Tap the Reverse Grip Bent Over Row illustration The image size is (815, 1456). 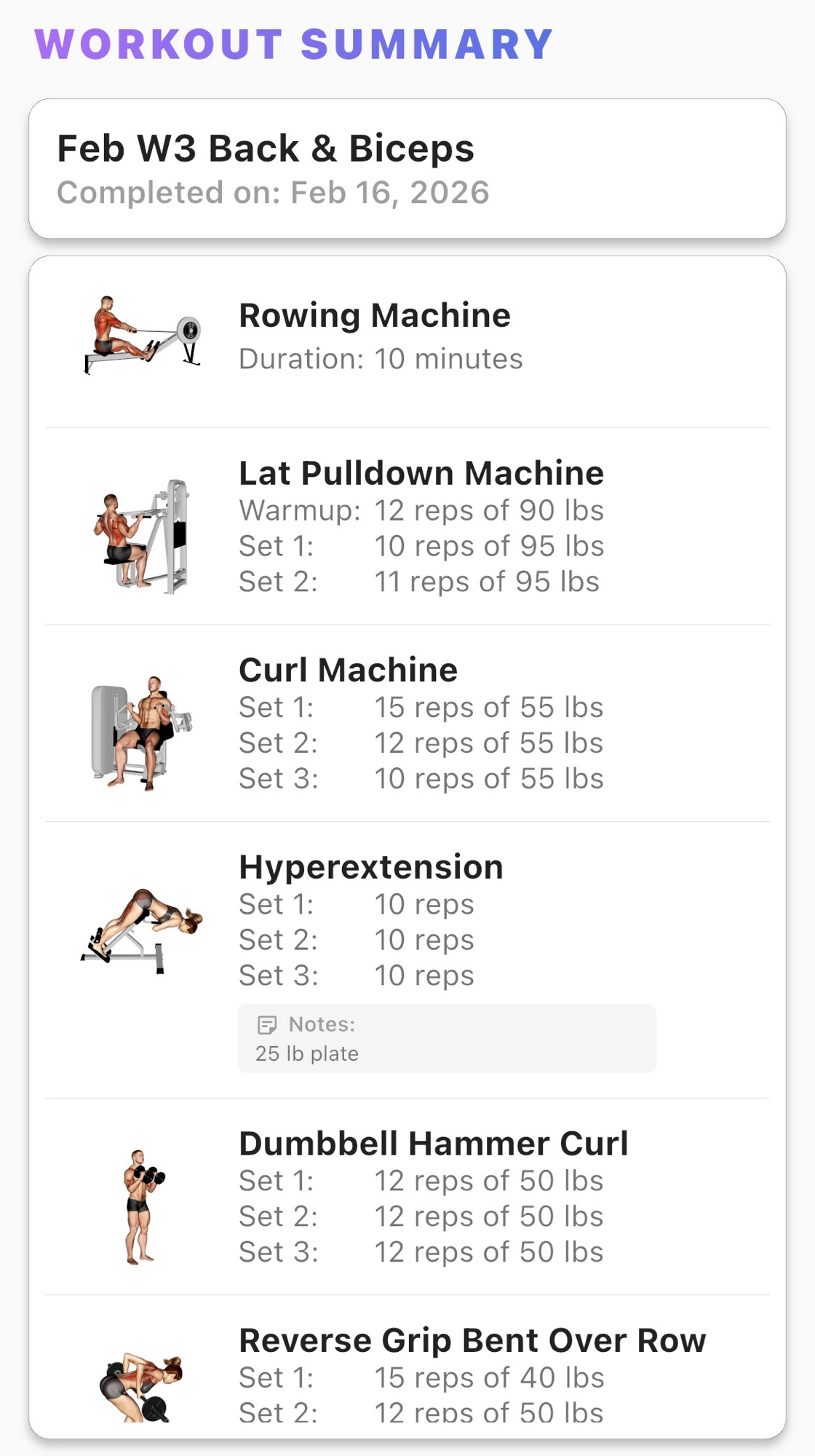click(x=142, y=1387)
